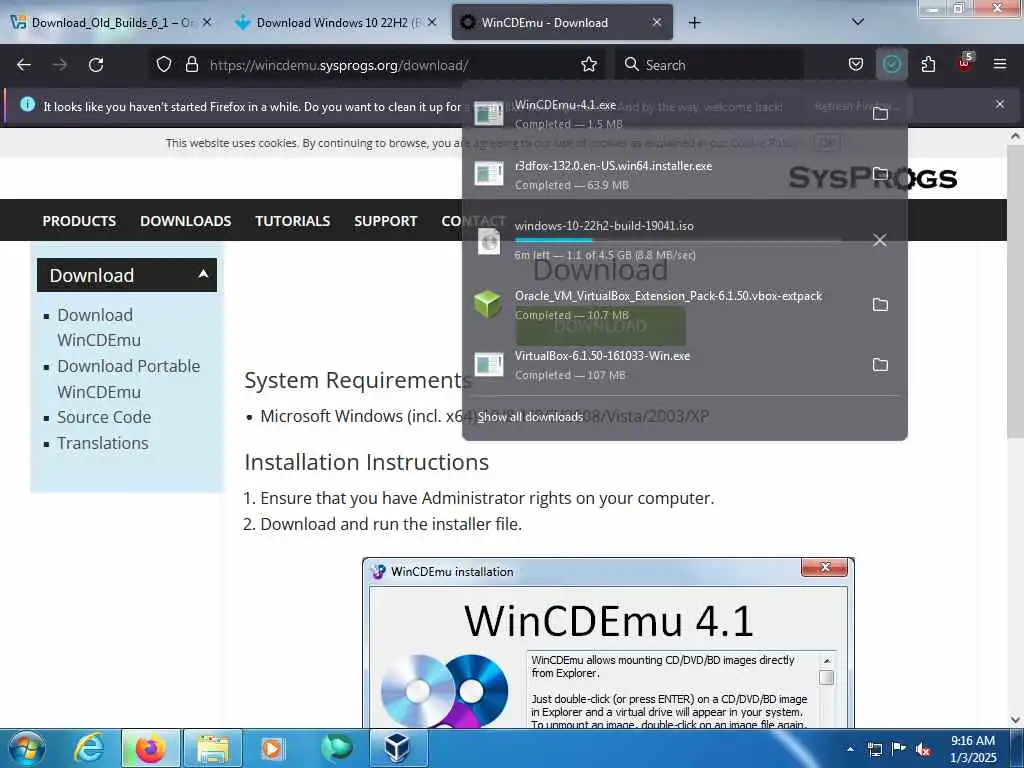Open Save to Pocket icon
The height and width of the screenshot is (768, 1024).
(x=856, y=65)
